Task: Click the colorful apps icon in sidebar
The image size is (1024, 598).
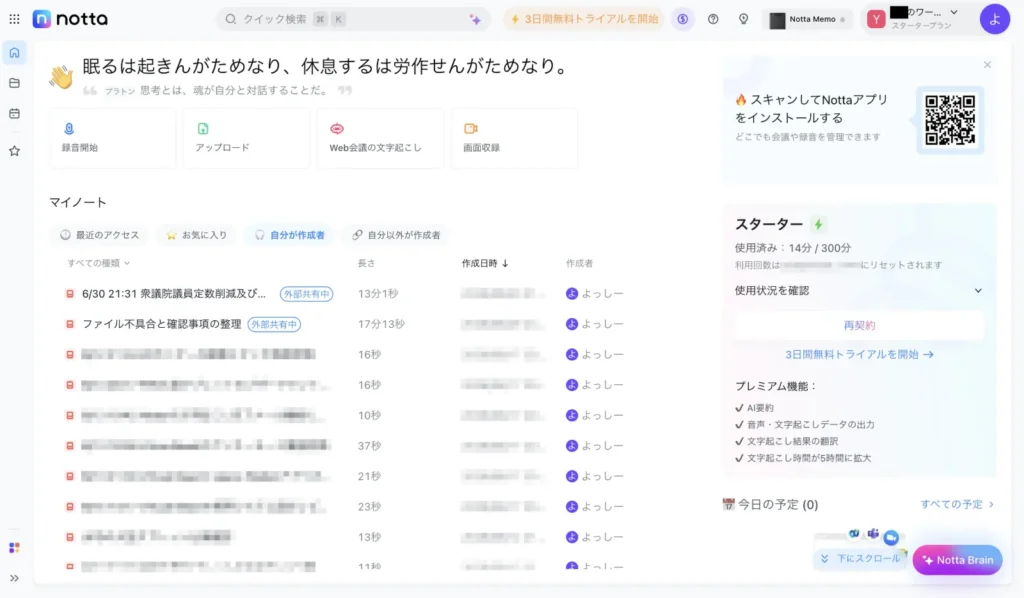Action: coord(14,548)
